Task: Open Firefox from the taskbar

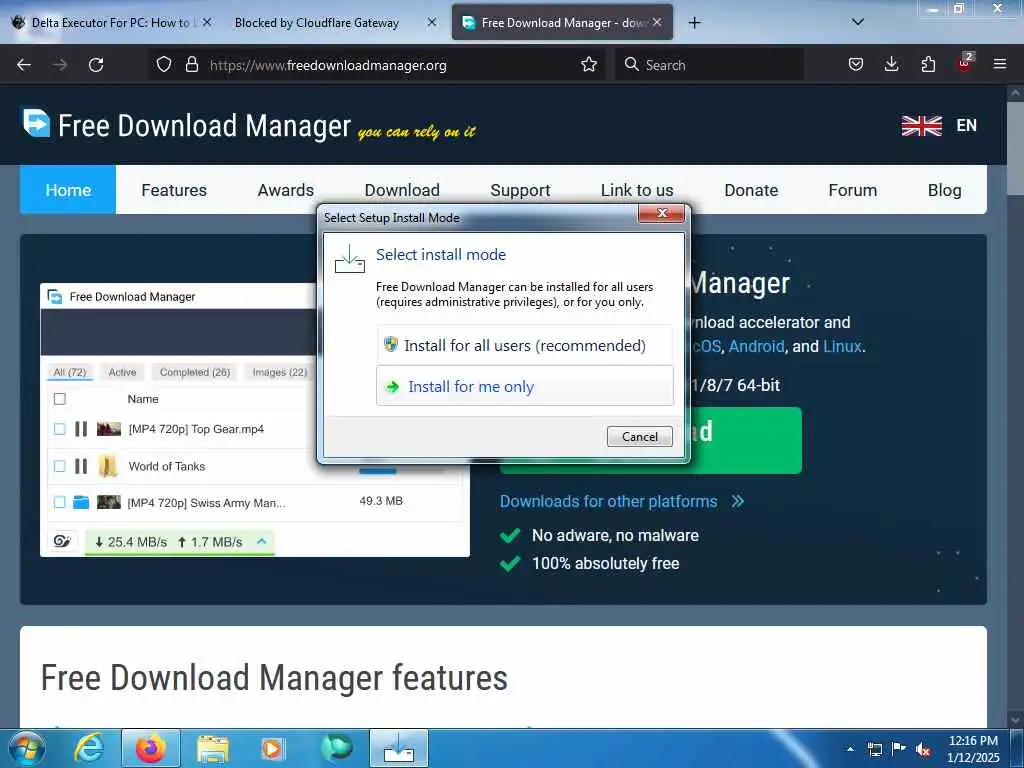Action: click(151, 748)
